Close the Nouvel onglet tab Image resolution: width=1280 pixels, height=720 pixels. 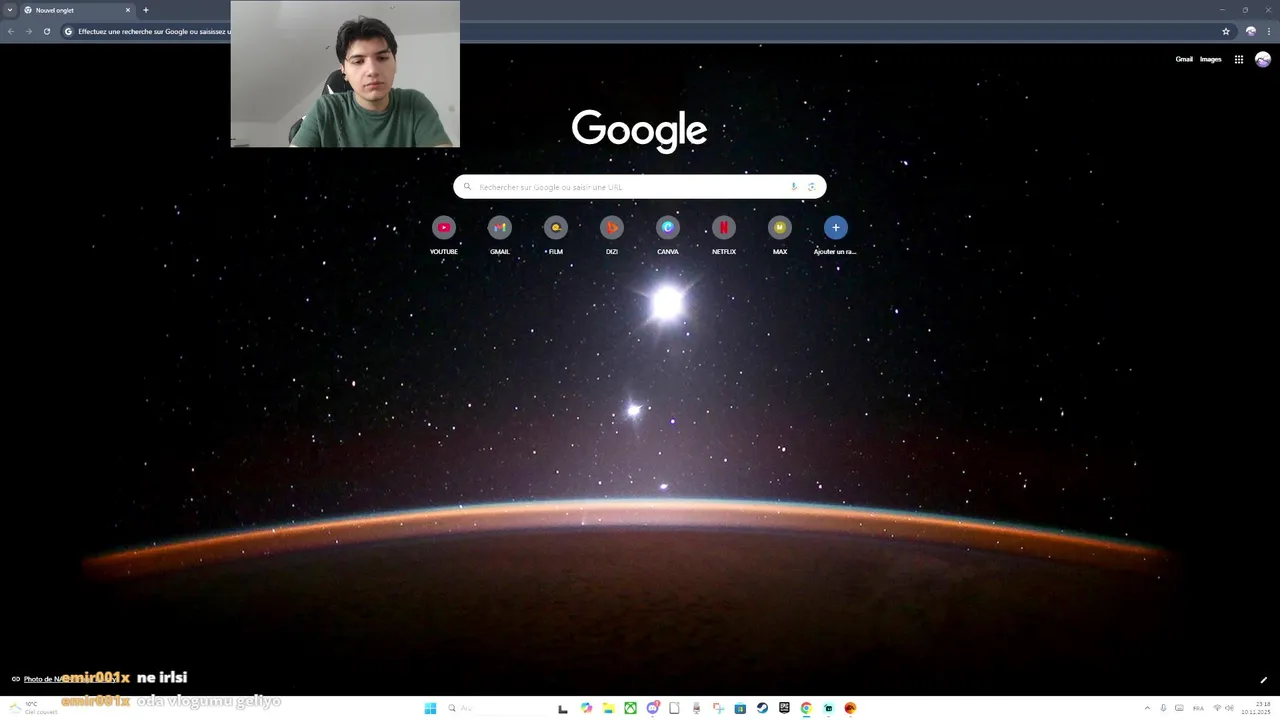128,10
